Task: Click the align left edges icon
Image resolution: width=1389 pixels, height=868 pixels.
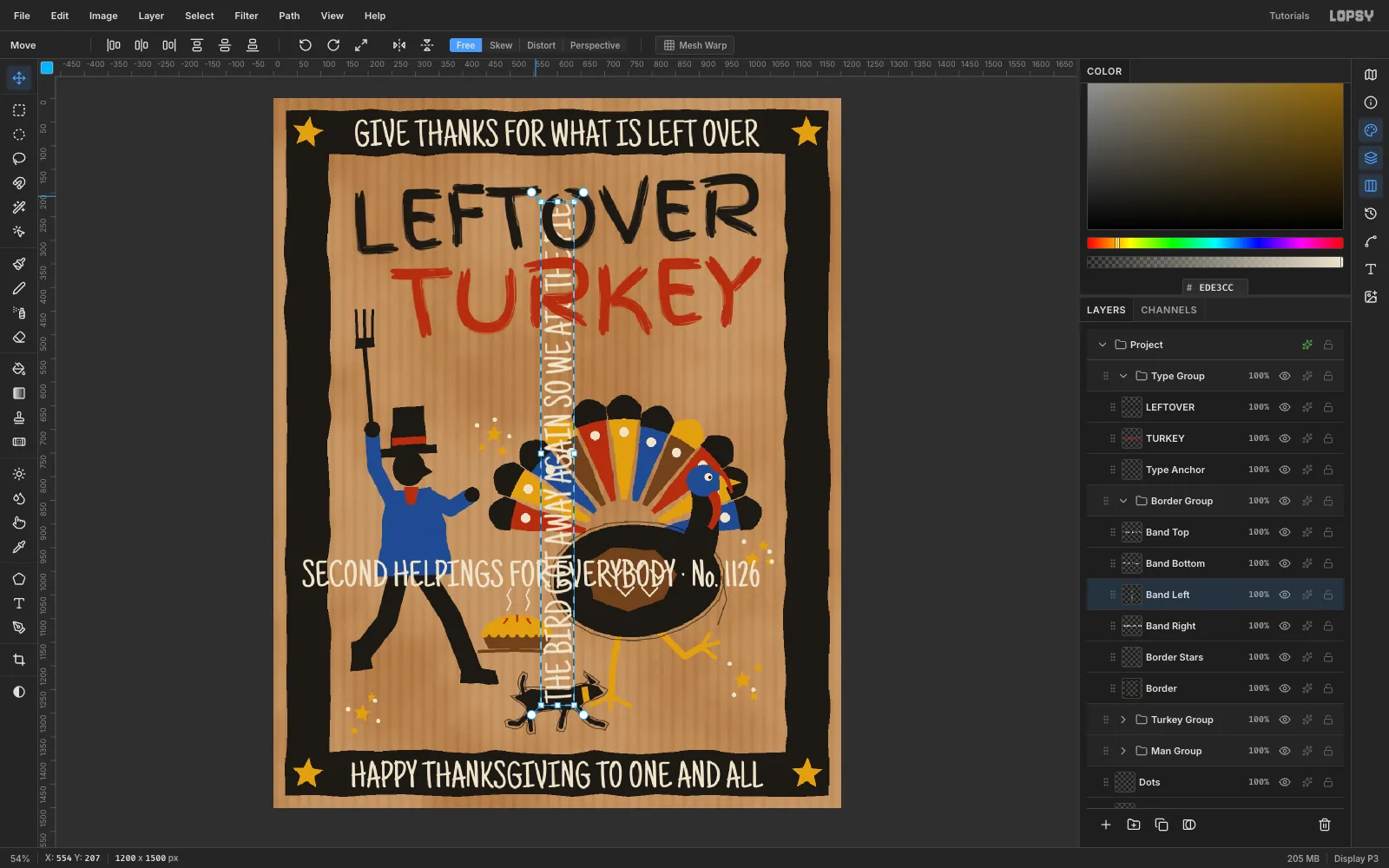Action: 114,45
